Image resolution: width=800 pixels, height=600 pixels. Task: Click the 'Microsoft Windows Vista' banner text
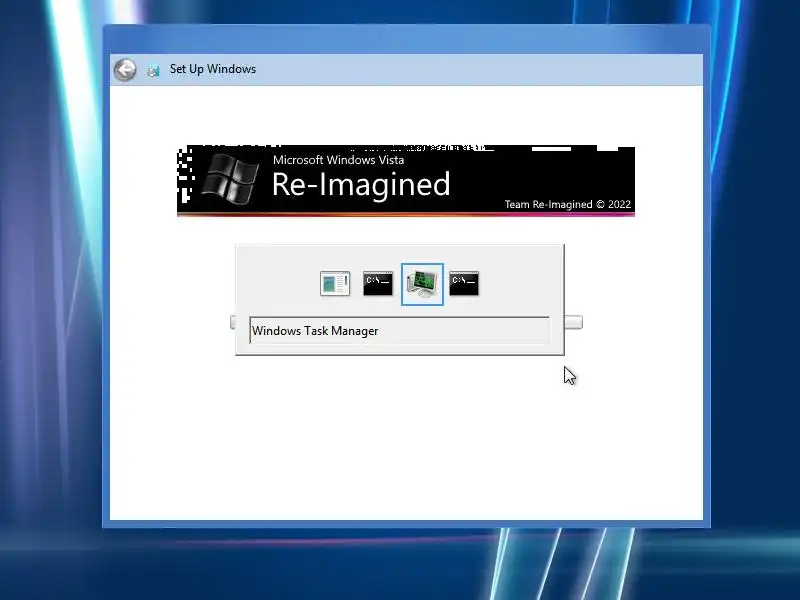(338, 160)
